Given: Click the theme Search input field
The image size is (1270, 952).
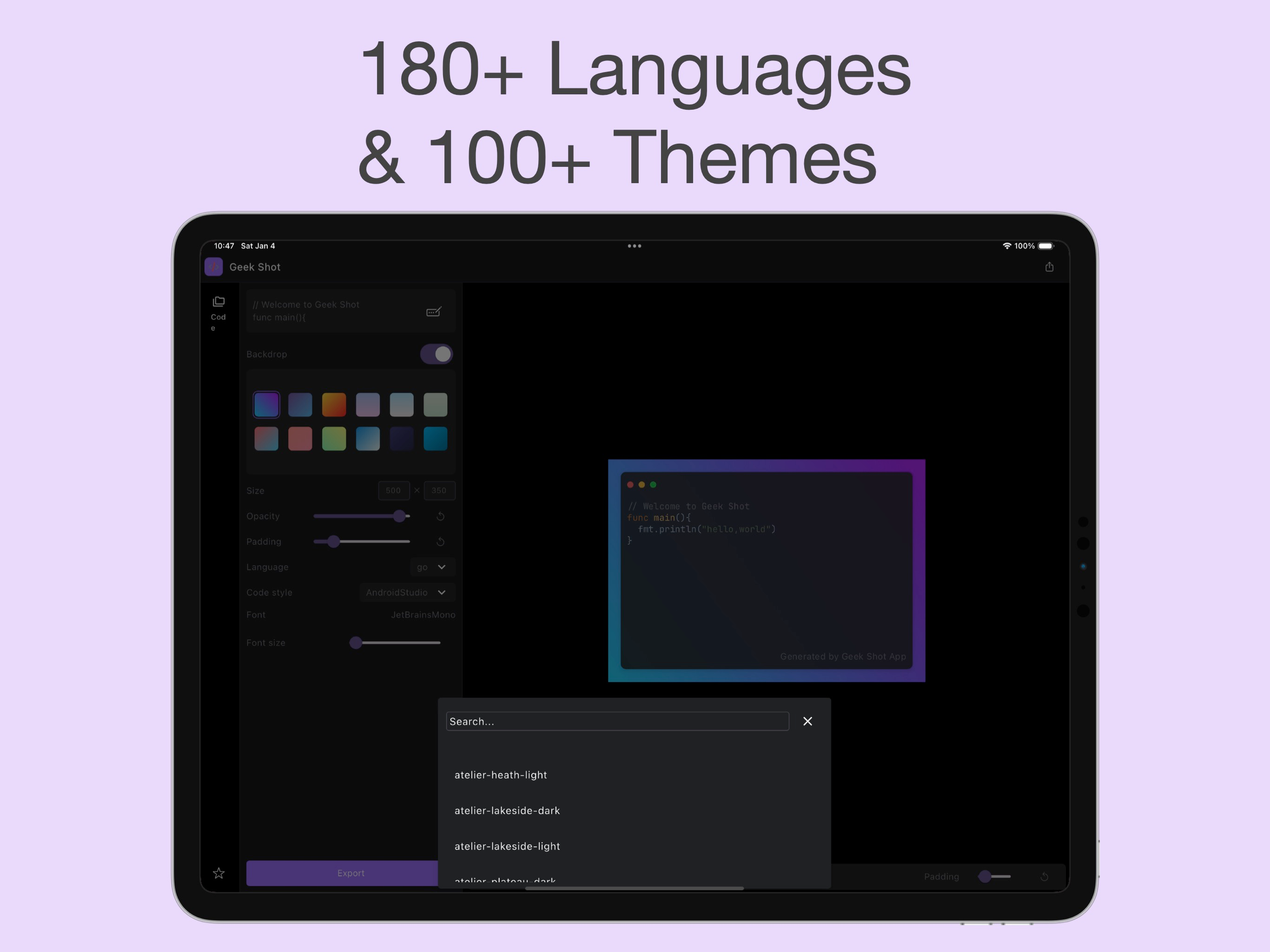Looking at the screenshot, I should (x=618, y=721).
